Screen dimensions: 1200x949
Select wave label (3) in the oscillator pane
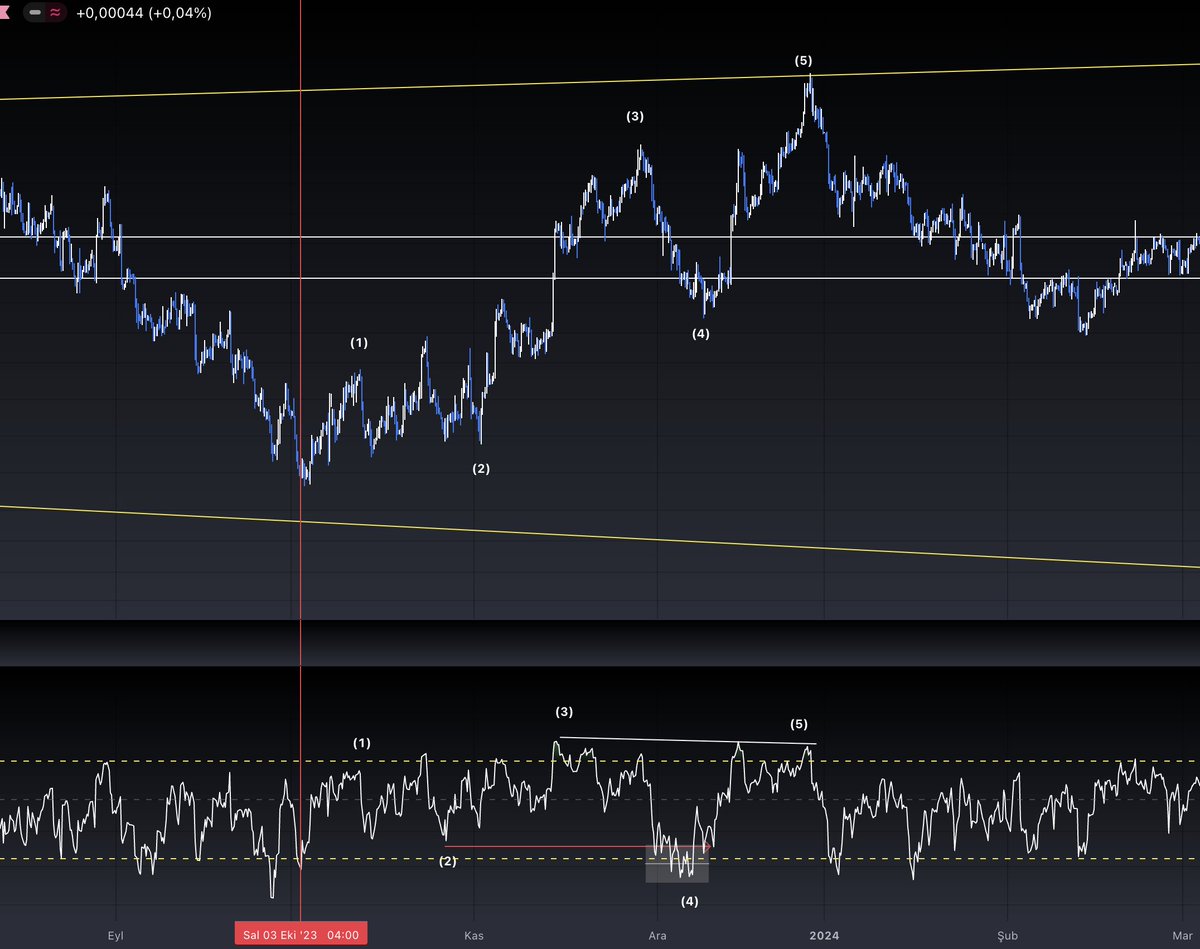click(x=564, y=712)
